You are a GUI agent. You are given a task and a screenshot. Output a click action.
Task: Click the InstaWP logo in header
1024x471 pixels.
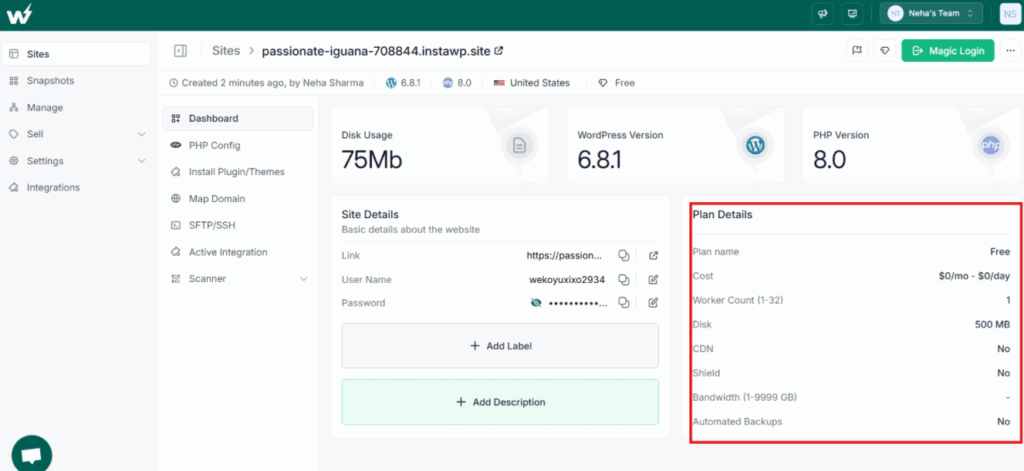[19, 14]
